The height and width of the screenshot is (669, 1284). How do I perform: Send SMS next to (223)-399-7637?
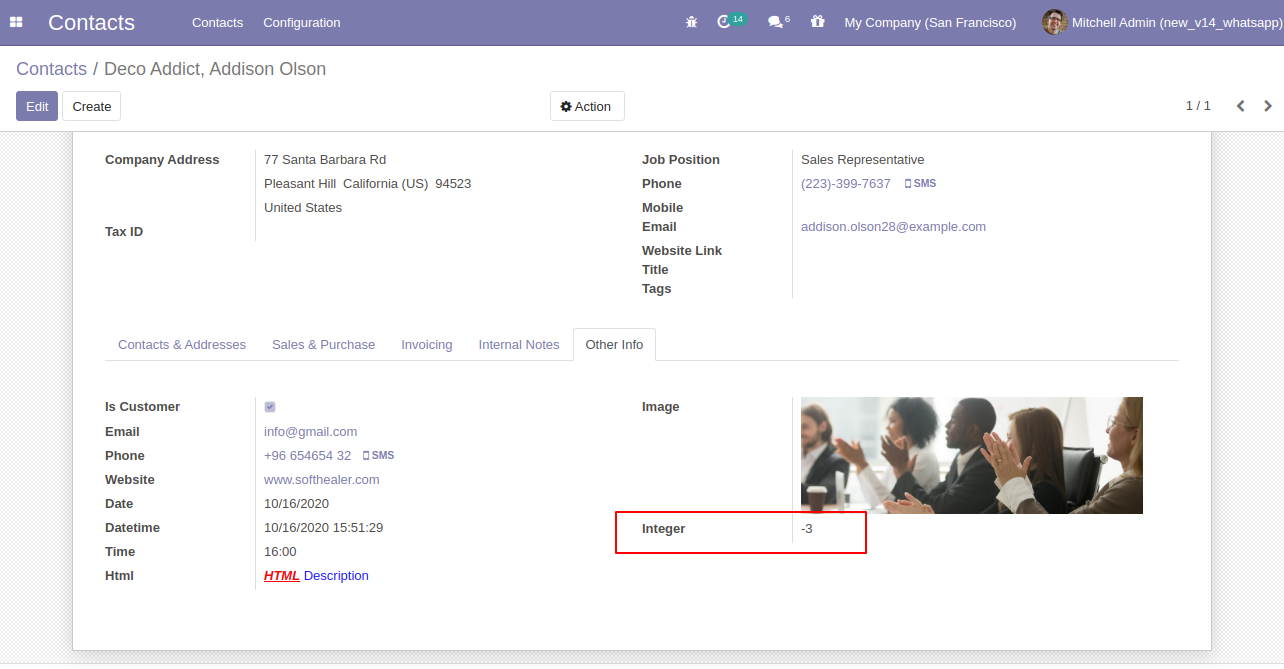point(920,184)
